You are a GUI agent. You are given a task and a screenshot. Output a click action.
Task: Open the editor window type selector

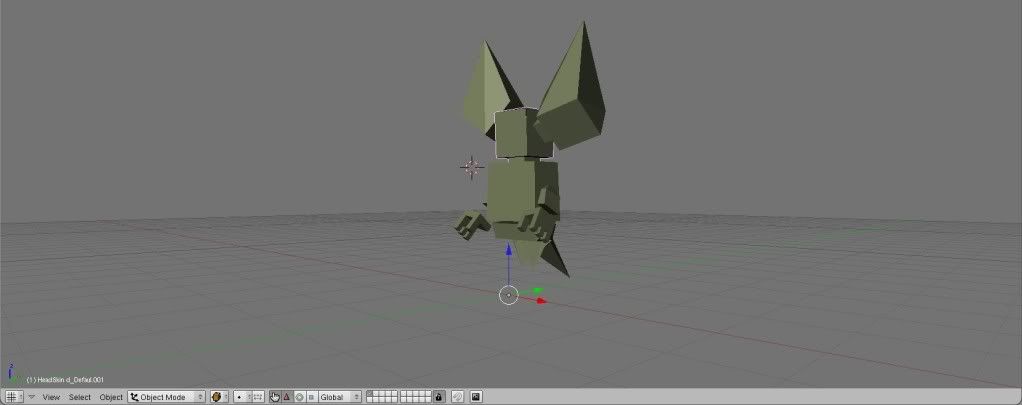[x=13, y=397]
